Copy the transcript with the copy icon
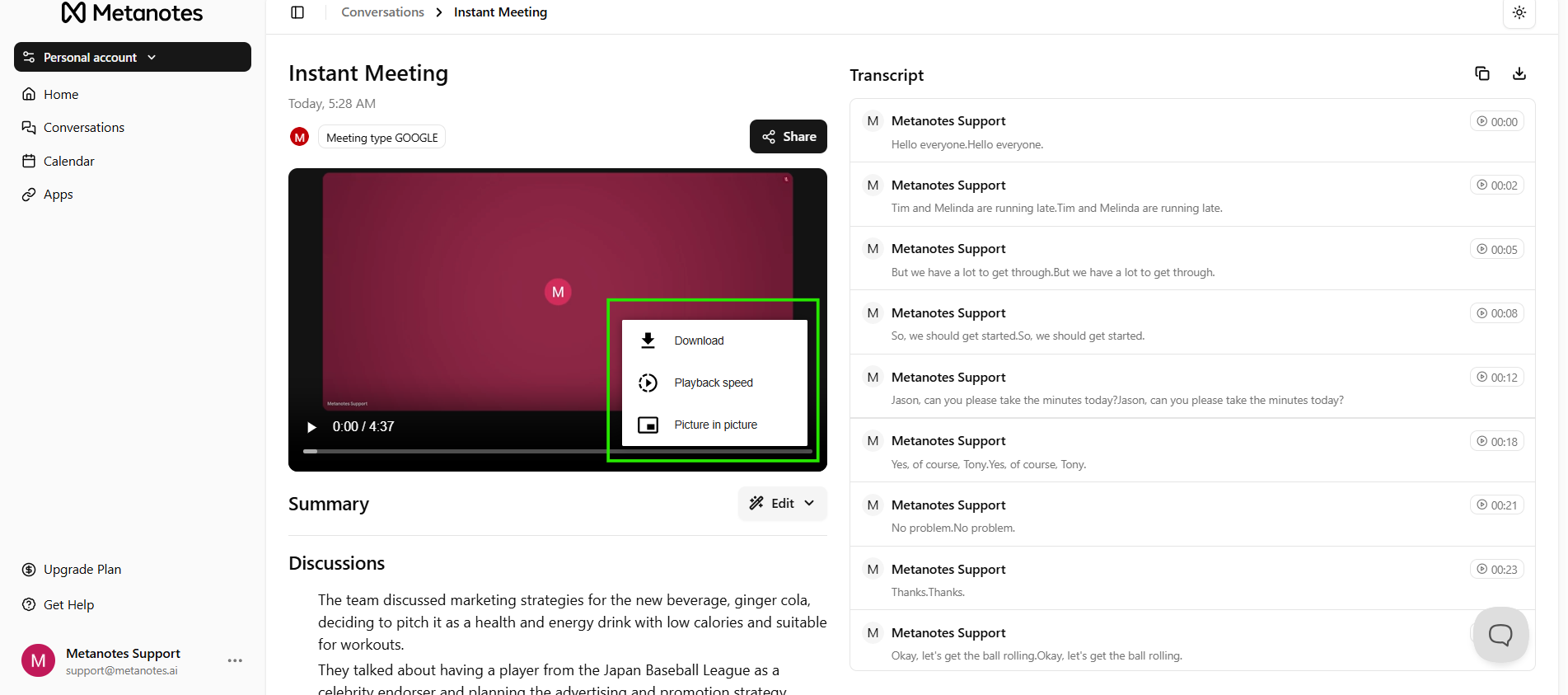This screenshot has height=695, width=1568. point(1482,74)
